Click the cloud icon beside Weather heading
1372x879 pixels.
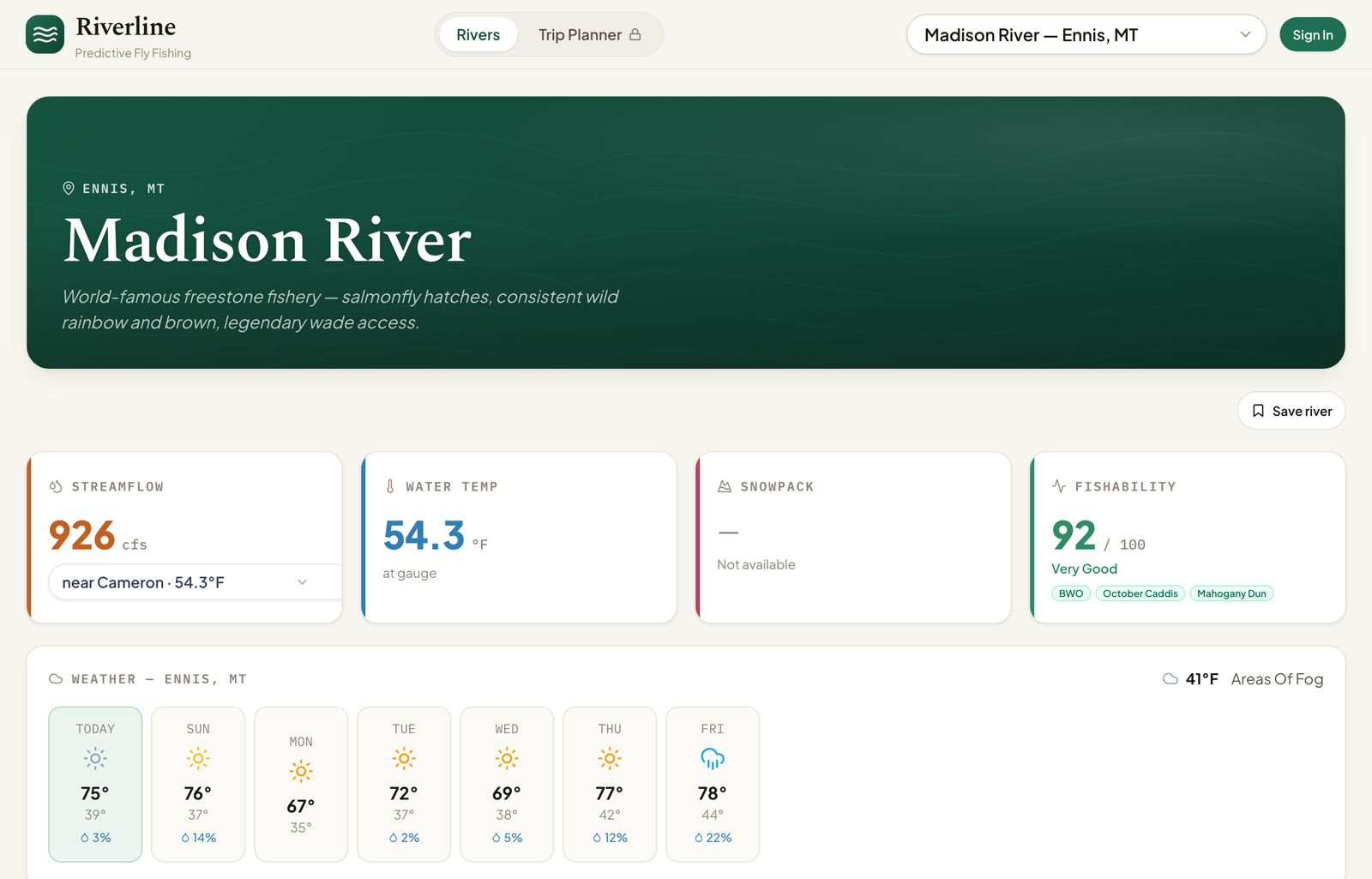click(x=56, y=678)
